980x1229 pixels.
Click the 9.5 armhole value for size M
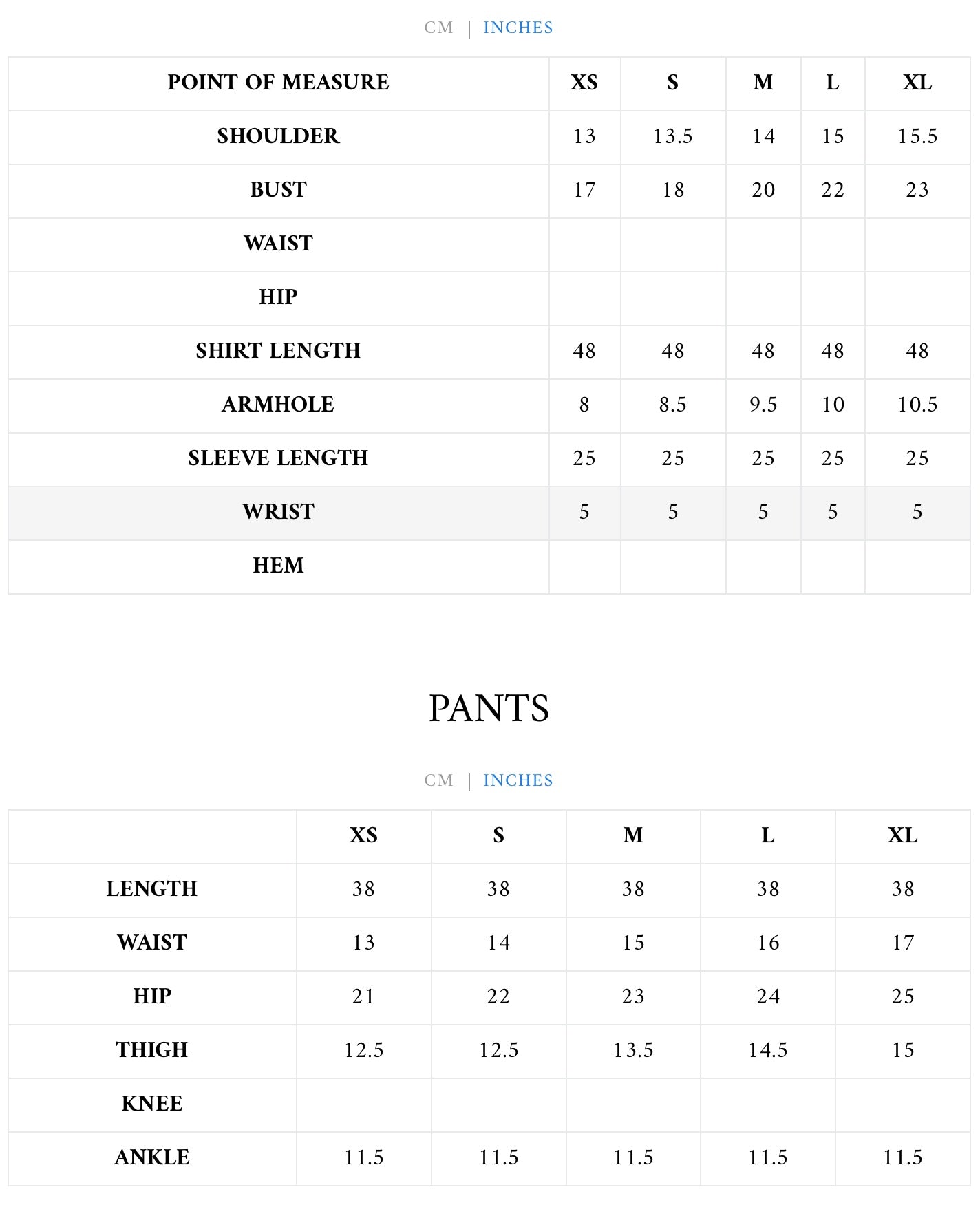pyautogui.click(x=763, y=405)
